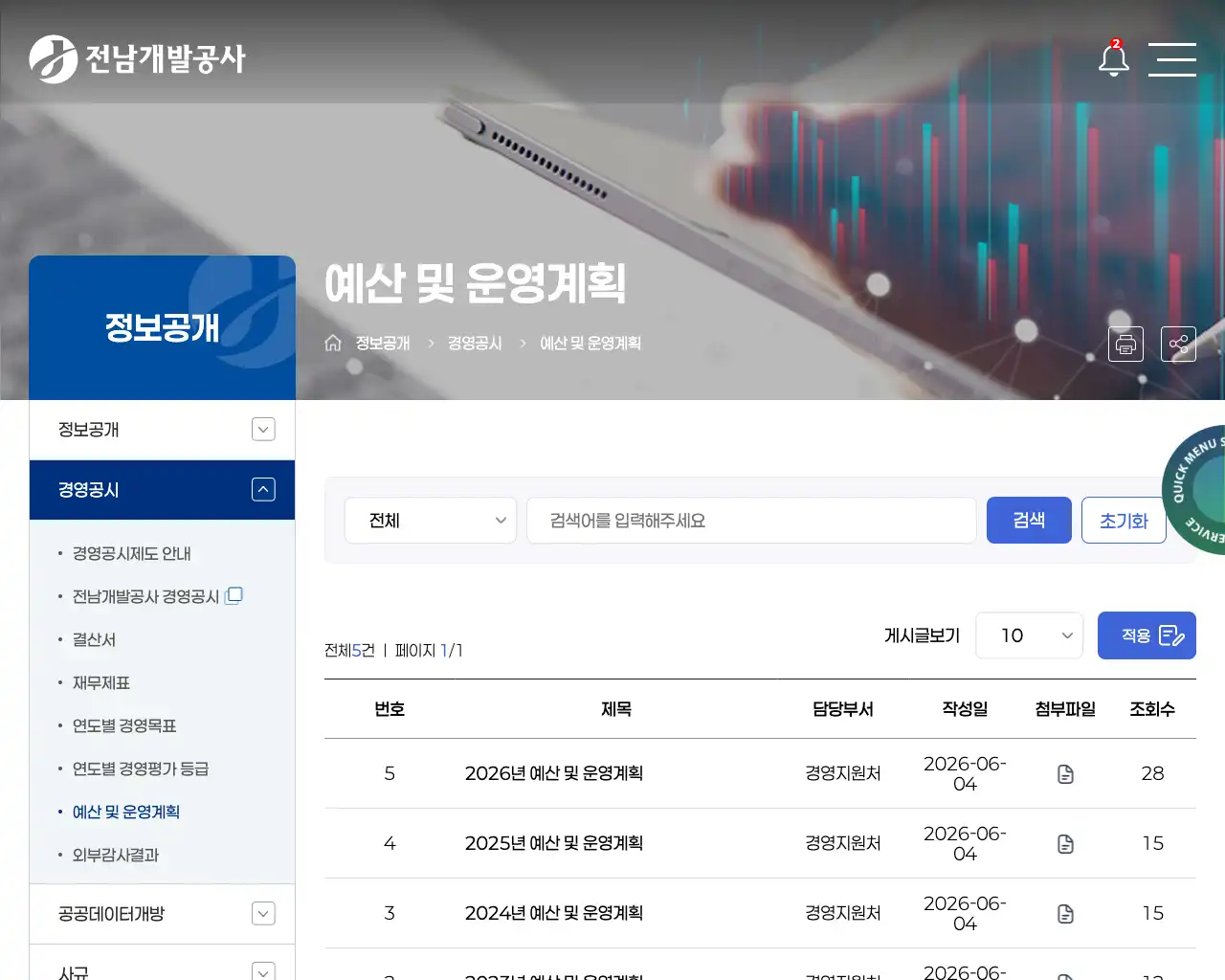Open attachment file icon for the 2024년 row
The height and width of the screenshot is (980, 1225).
pos(1065,914)
